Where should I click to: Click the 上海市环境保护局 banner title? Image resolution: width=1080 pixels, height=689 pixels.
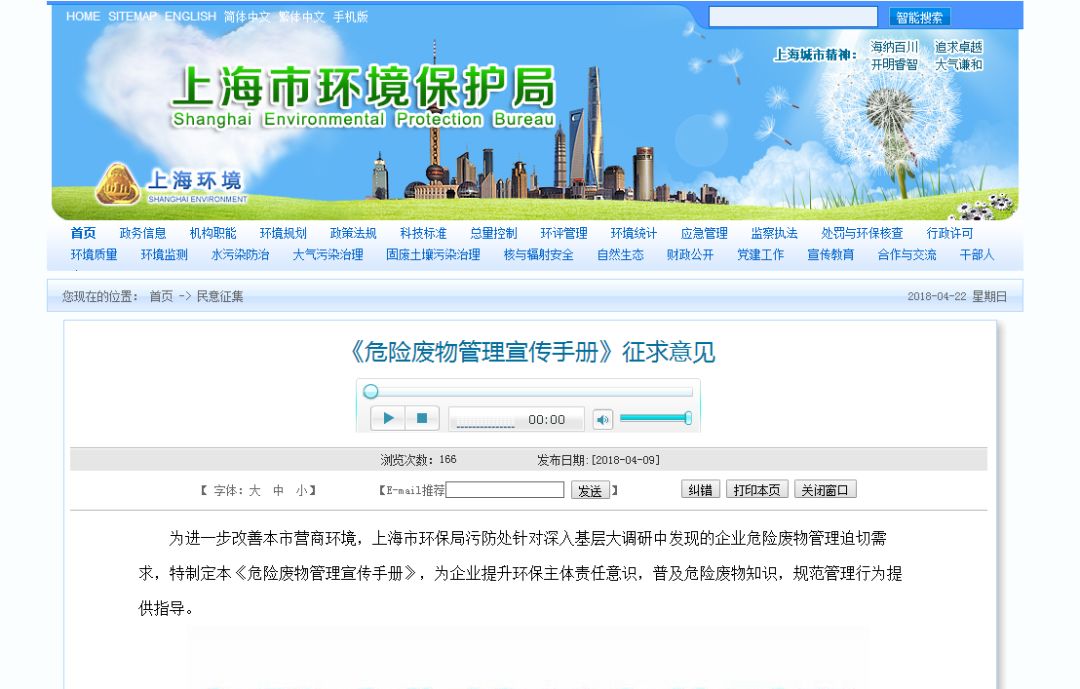[364, 86]
